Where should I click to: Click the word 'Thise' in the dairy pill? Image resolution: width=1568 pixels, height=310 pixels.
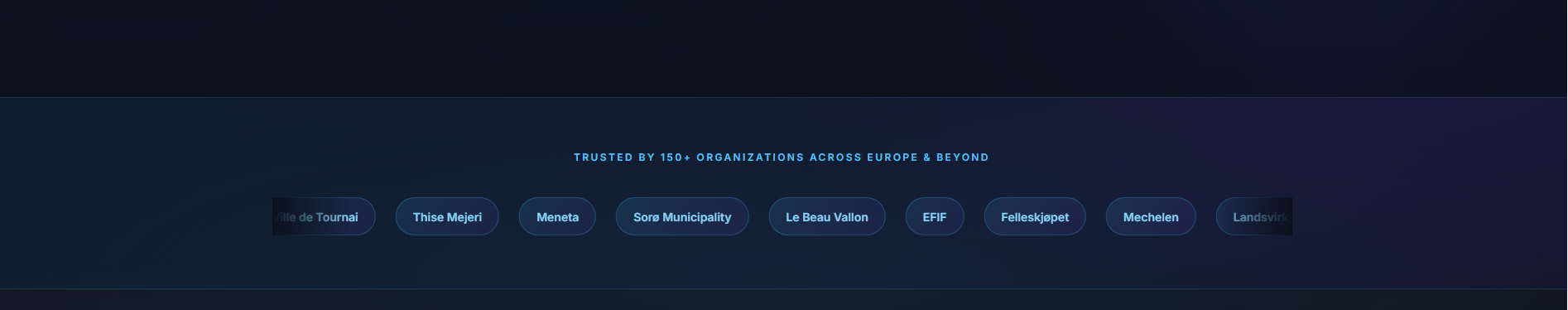[x=429, y=217]
